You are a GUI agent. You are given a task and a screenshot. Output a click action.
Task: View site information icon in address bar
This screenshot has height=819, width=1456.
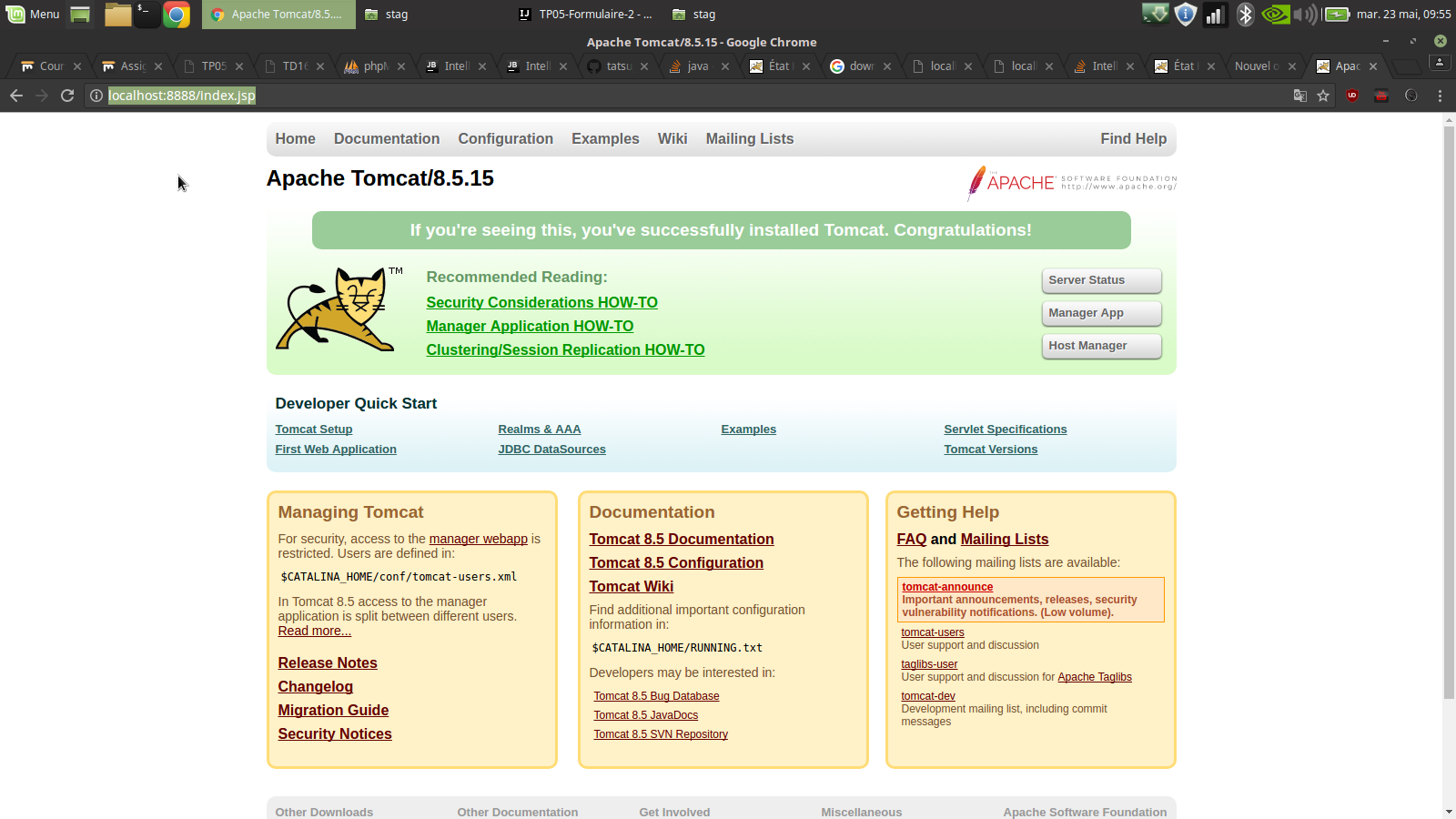click(x=96, y=96)
